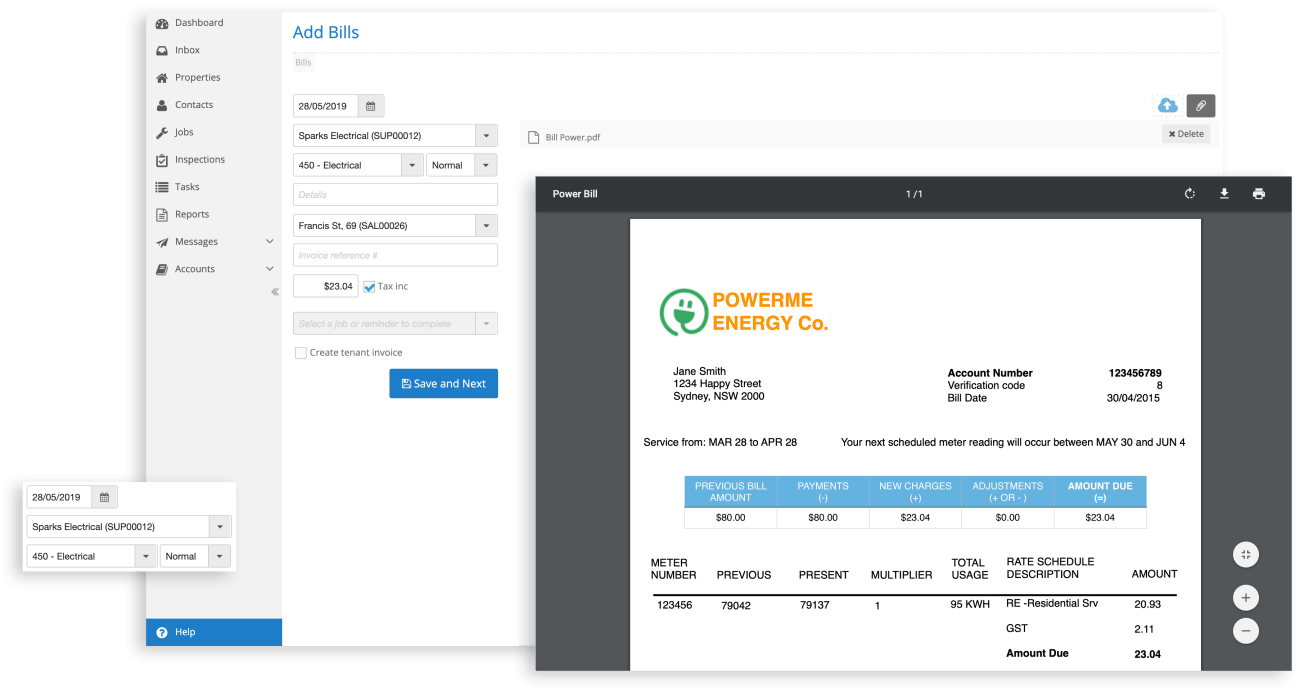
Task: Click the paperclip attachment icon
Action: (x=1201, y=105)
